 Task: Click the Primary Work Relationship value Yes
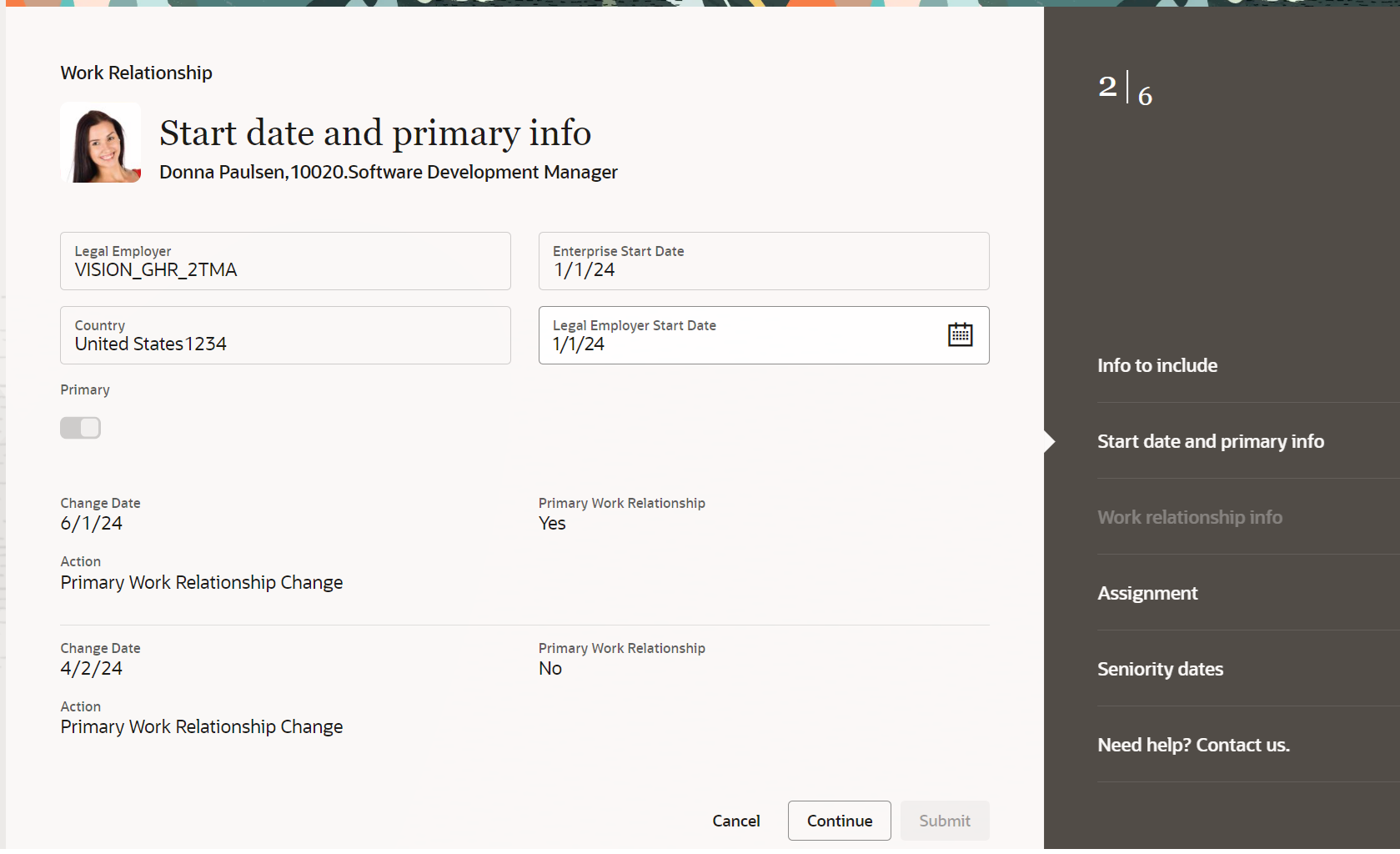coord(552,524)
